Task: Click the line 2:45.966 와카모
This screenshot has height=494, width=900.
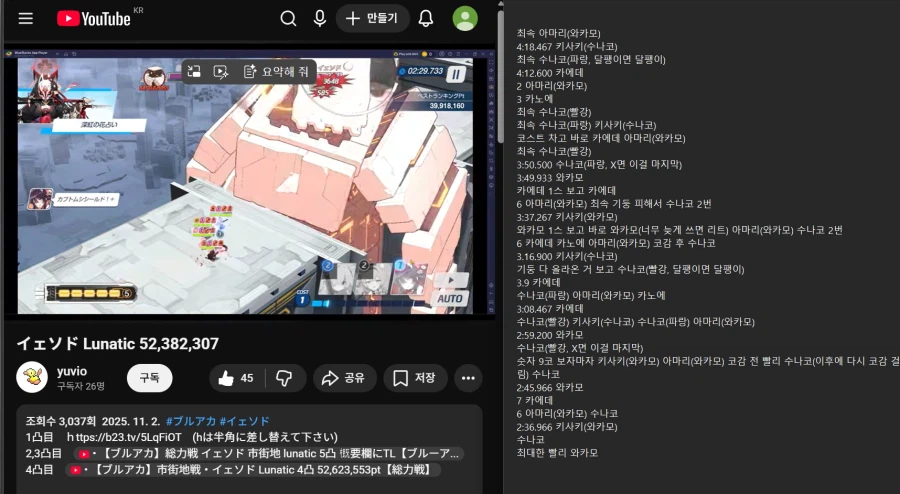Action: click(x=550, y=387)
